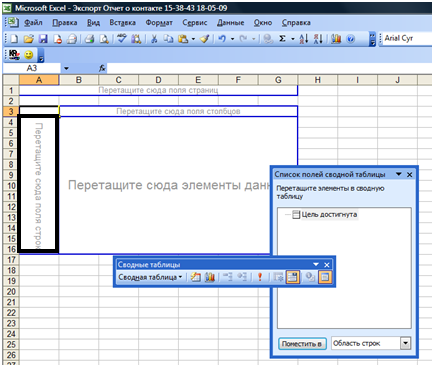
Task: Refresh pivot data with the red exclamation icon
Action: click(x=260, y=277)
